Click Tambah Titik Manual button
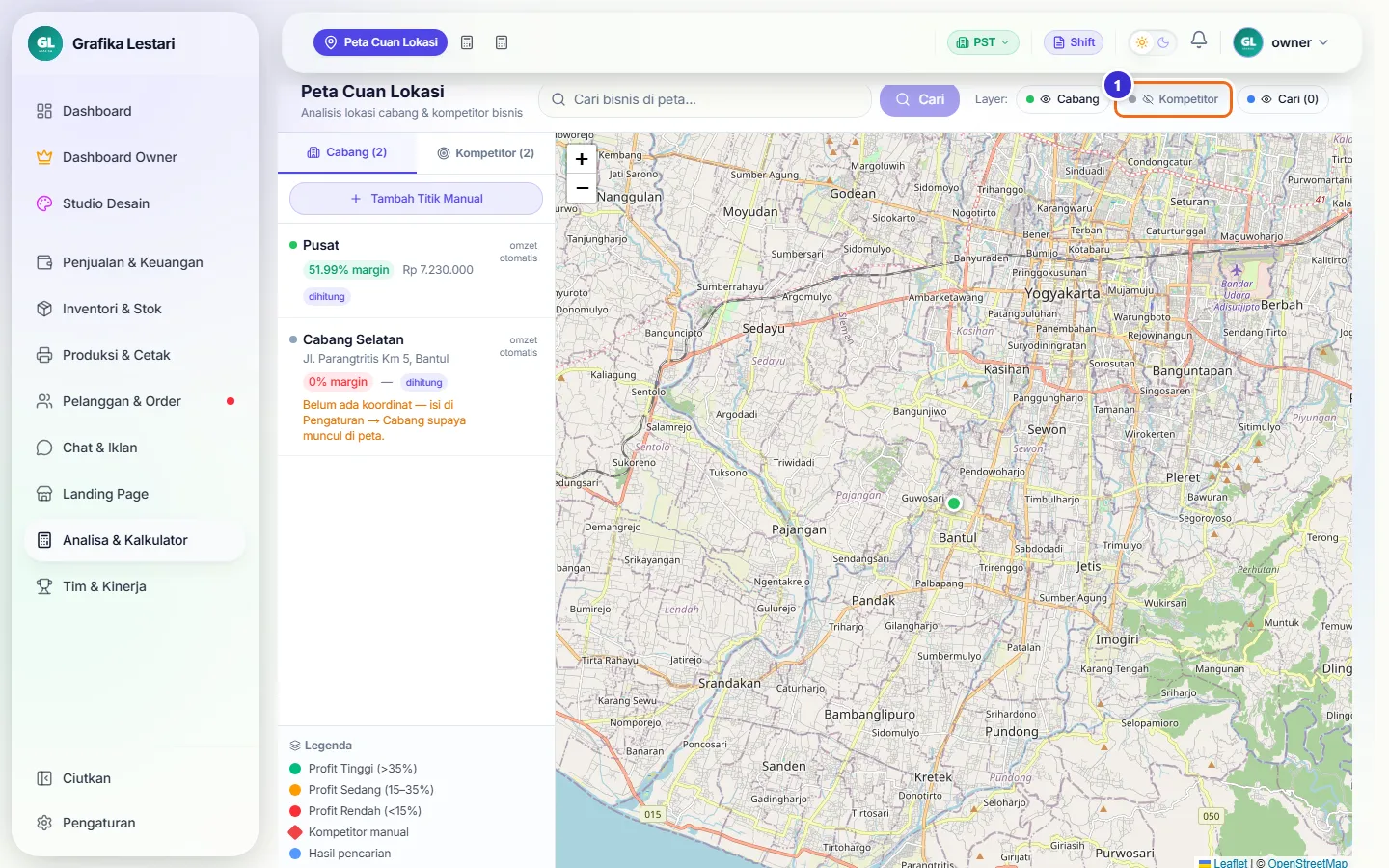1389x868 pixels. pyautogui.click(x=416, y=199)
